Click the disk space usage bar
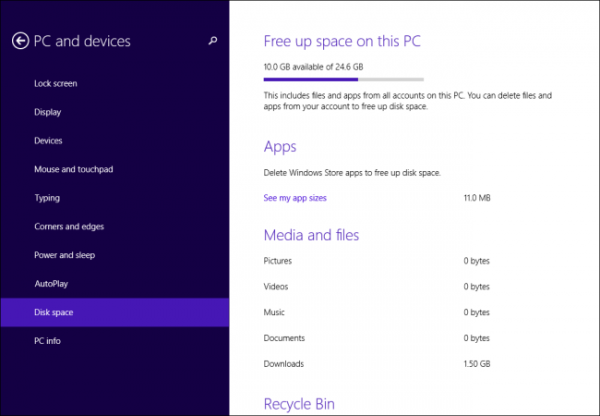Image resolution: width=600 pixels, height=416 pixels. pos(343,78)
